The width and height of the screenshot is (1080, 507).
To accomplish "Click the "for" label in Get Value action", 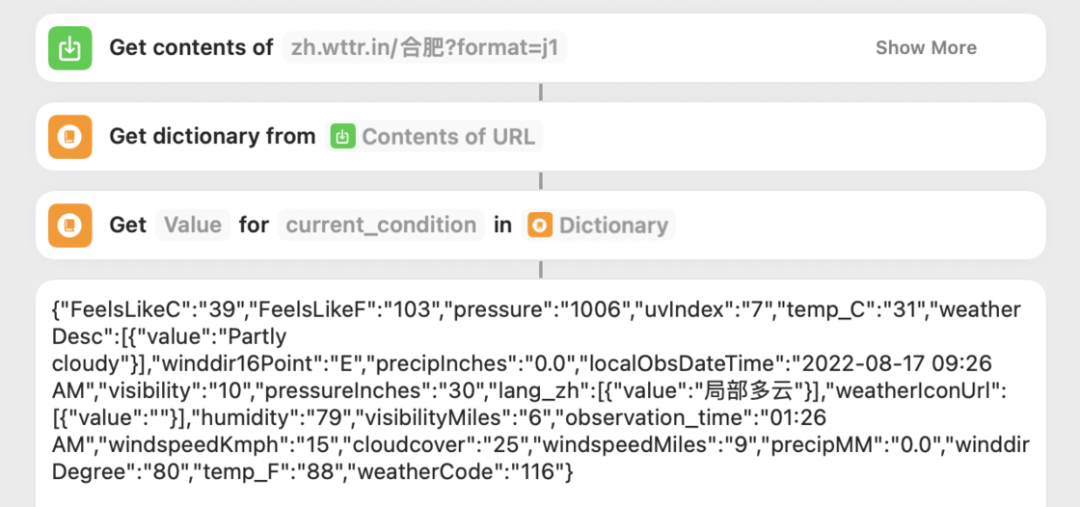I will pyautogui.click(x=254, y=225).
